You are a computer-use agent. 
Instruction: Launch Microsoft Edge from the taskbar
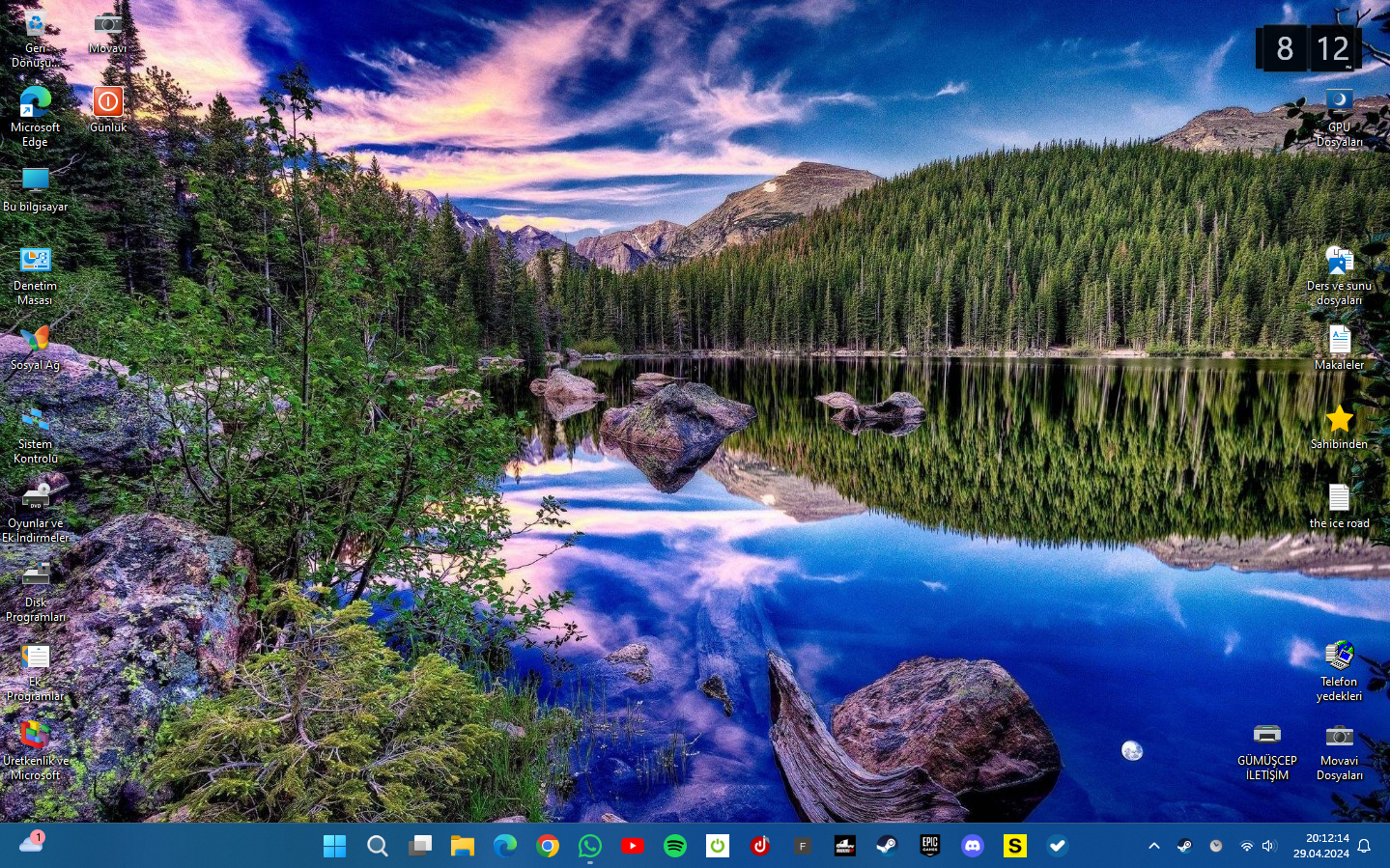click(504, 846)
